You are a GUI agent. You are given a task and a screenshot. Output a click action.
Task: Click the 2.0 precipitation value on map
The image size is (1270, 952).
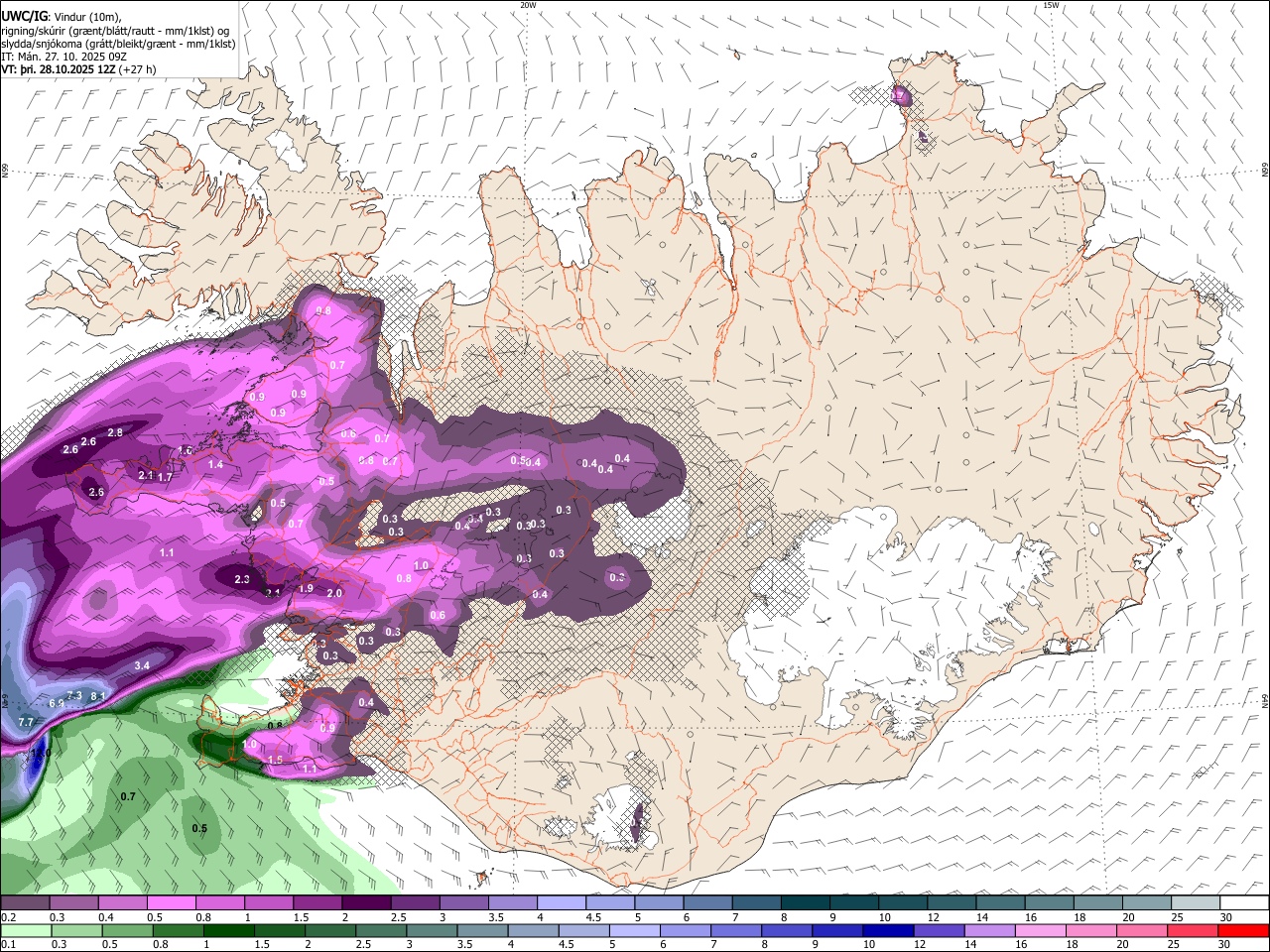tap(334, 593)
